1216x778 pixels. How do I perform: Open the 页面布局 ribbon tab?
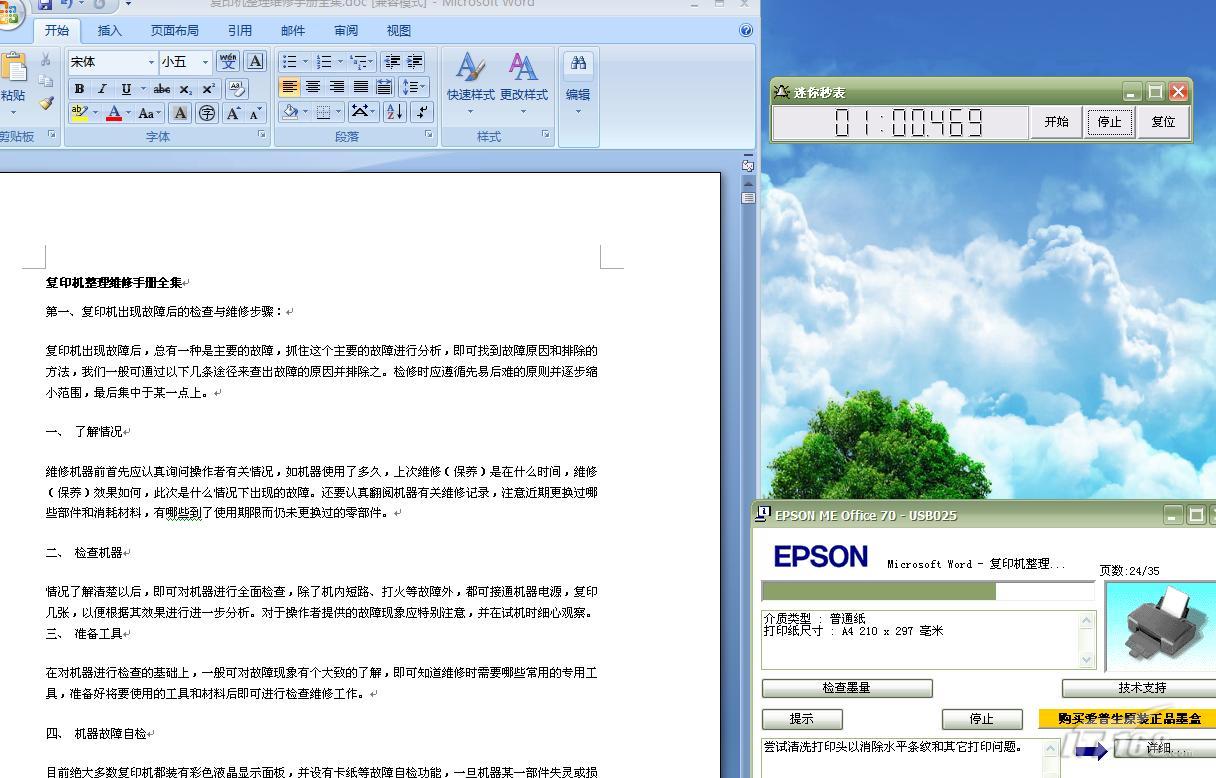[175, 31]
